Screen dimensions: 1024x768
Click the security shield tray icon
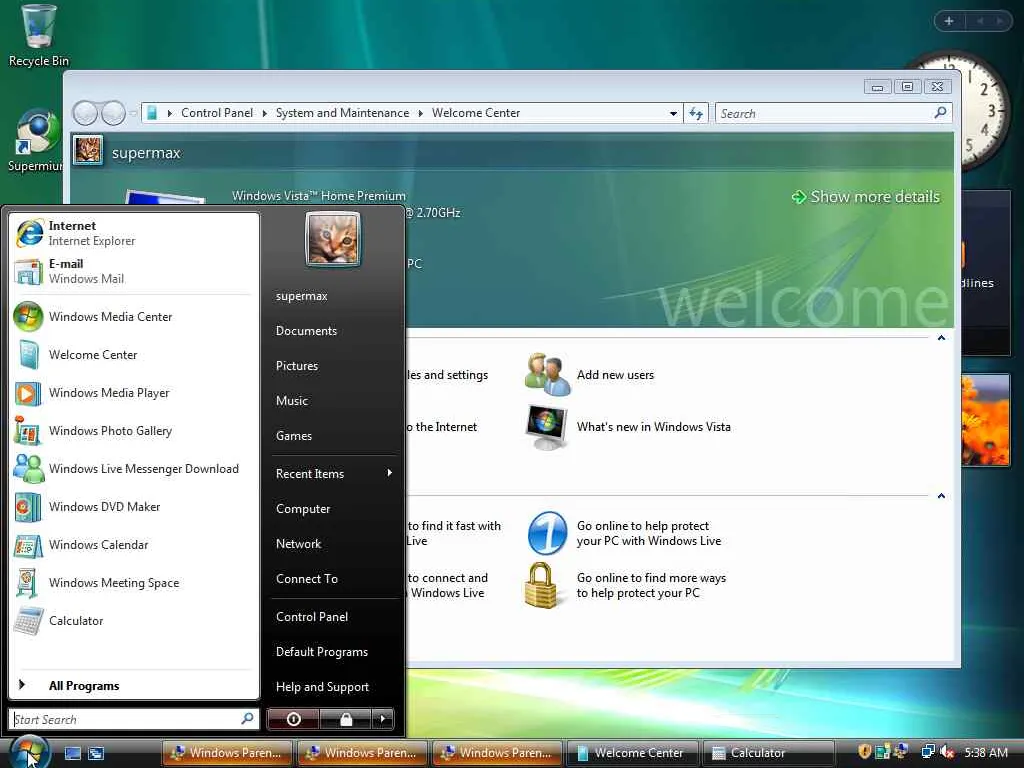(x=865, y=752)
